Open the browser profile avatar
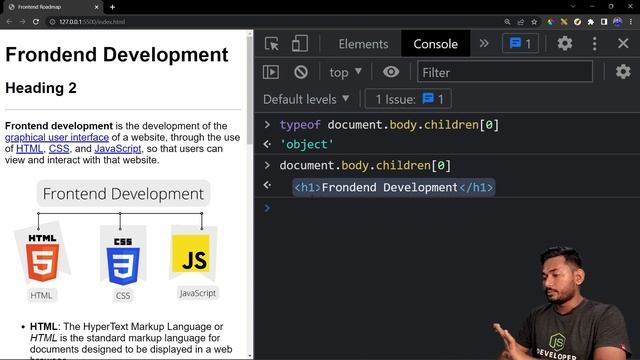Image resolution: width=640 pixels, height=360 pixels. (x=618, y=22)
